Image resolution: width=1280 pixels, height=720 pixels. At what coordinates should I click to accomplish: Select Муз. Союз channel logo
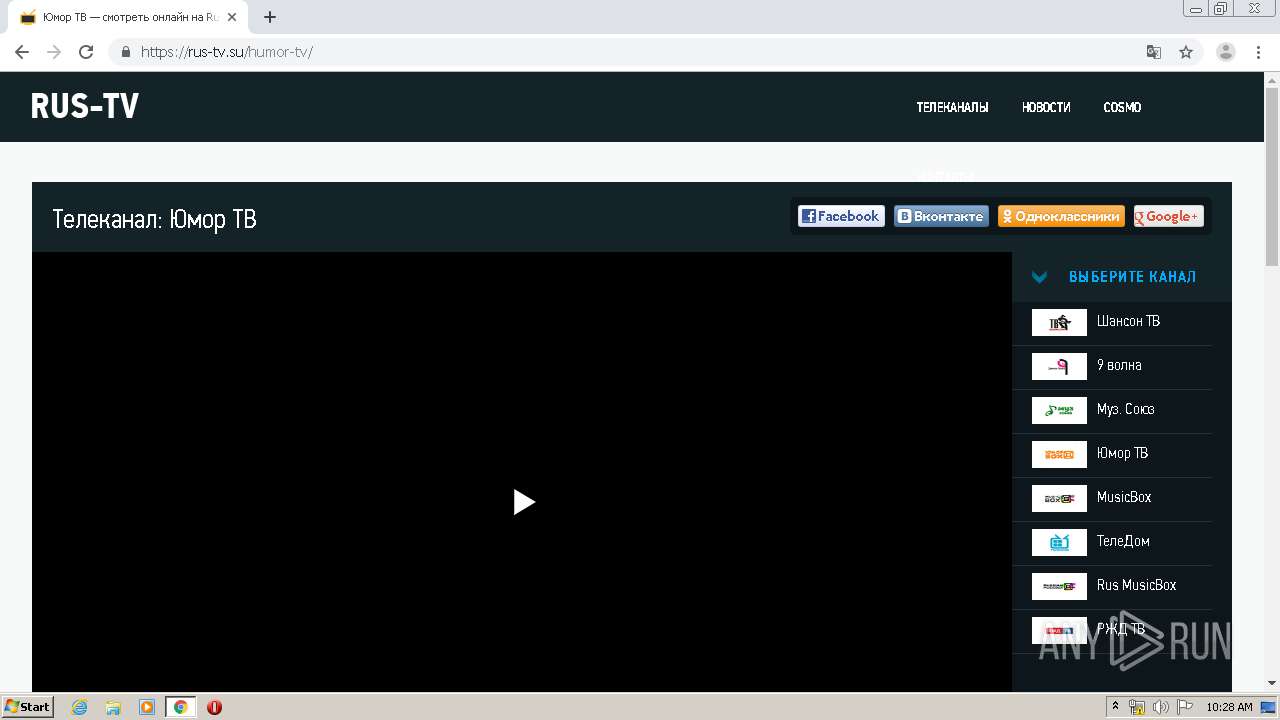(x=1059, y=410)
